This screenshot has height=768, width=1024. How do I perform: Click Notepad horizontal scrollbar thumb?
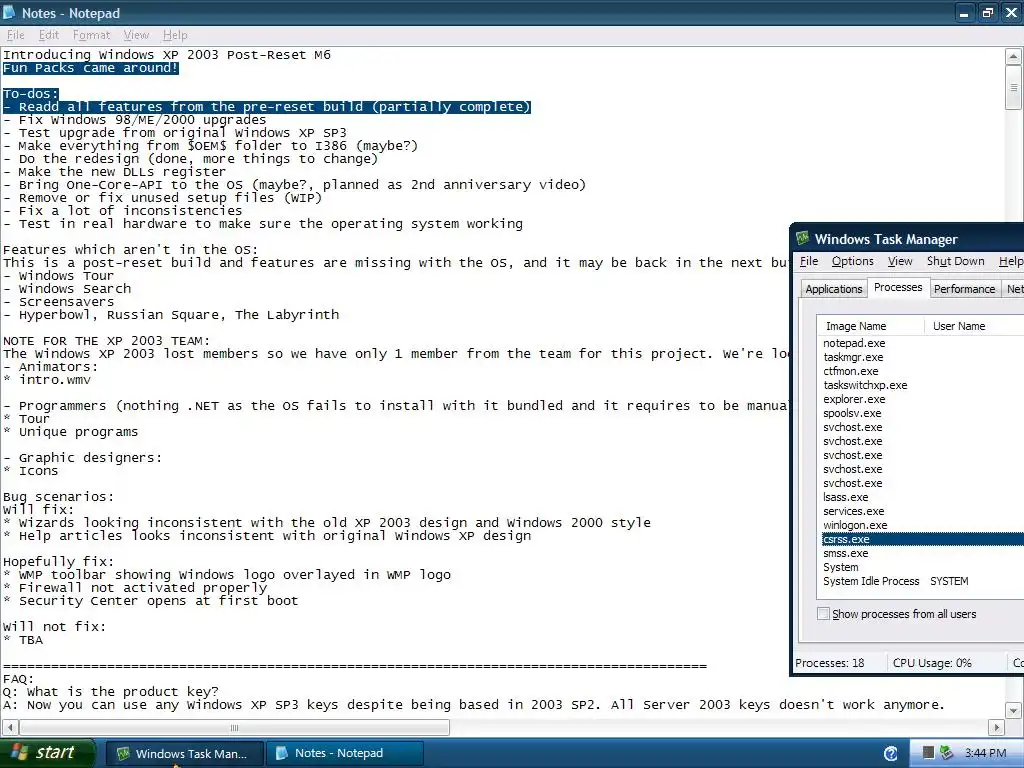point(234,727)
